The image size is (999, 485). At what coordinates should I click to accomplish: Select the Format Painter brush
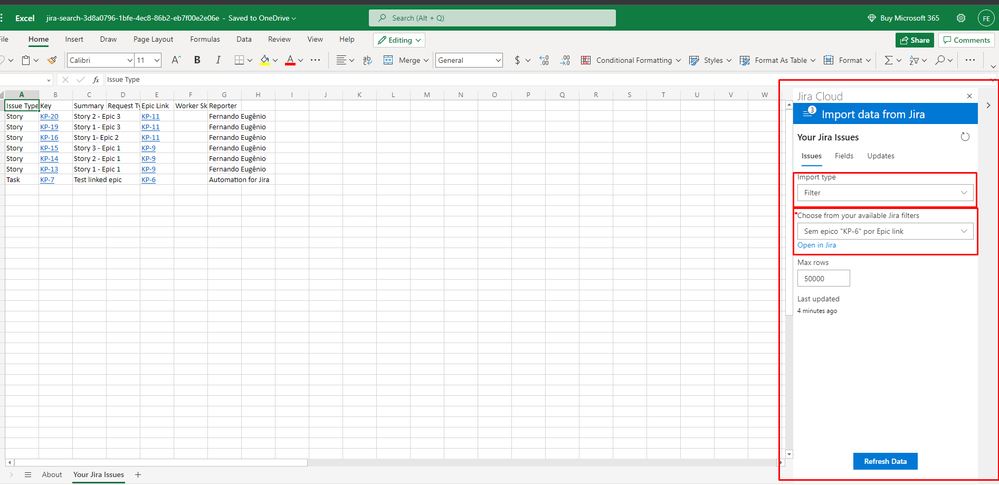coord(52,60)
